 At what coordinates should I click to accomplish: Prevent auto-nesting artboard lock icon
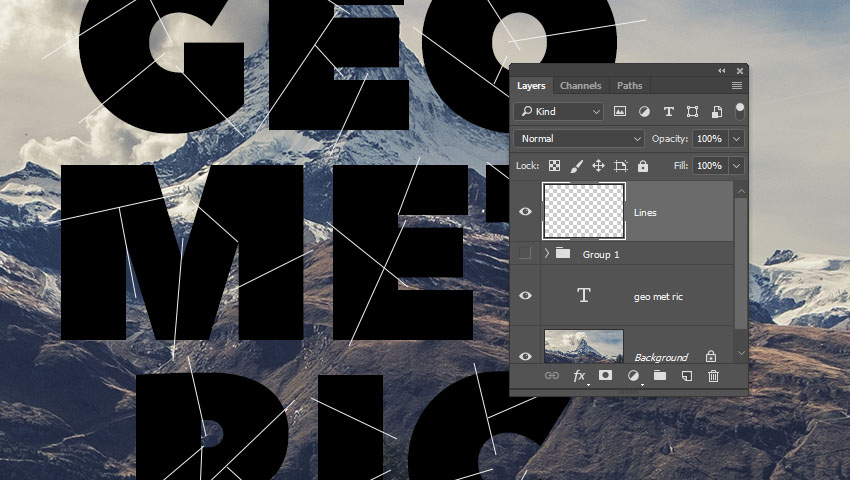coord(621,165)
